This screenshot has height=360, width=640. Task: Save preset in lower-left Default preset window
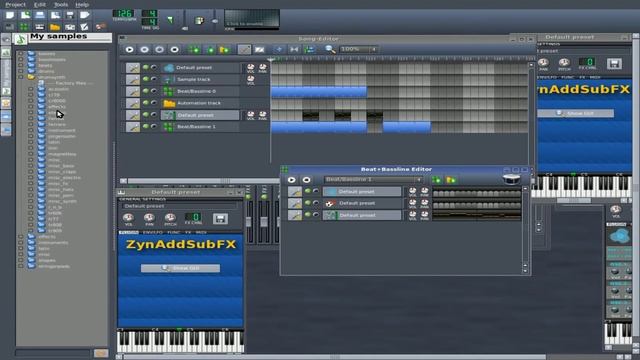[x=220, y=218]
